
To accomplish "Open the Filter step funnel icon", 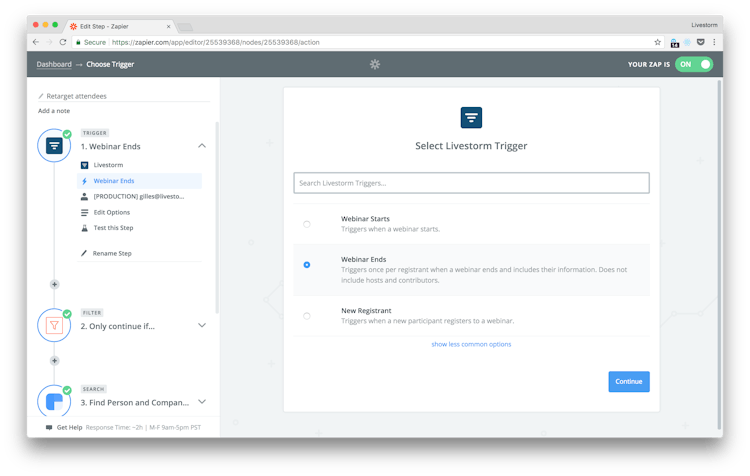I will coord(54,326).
